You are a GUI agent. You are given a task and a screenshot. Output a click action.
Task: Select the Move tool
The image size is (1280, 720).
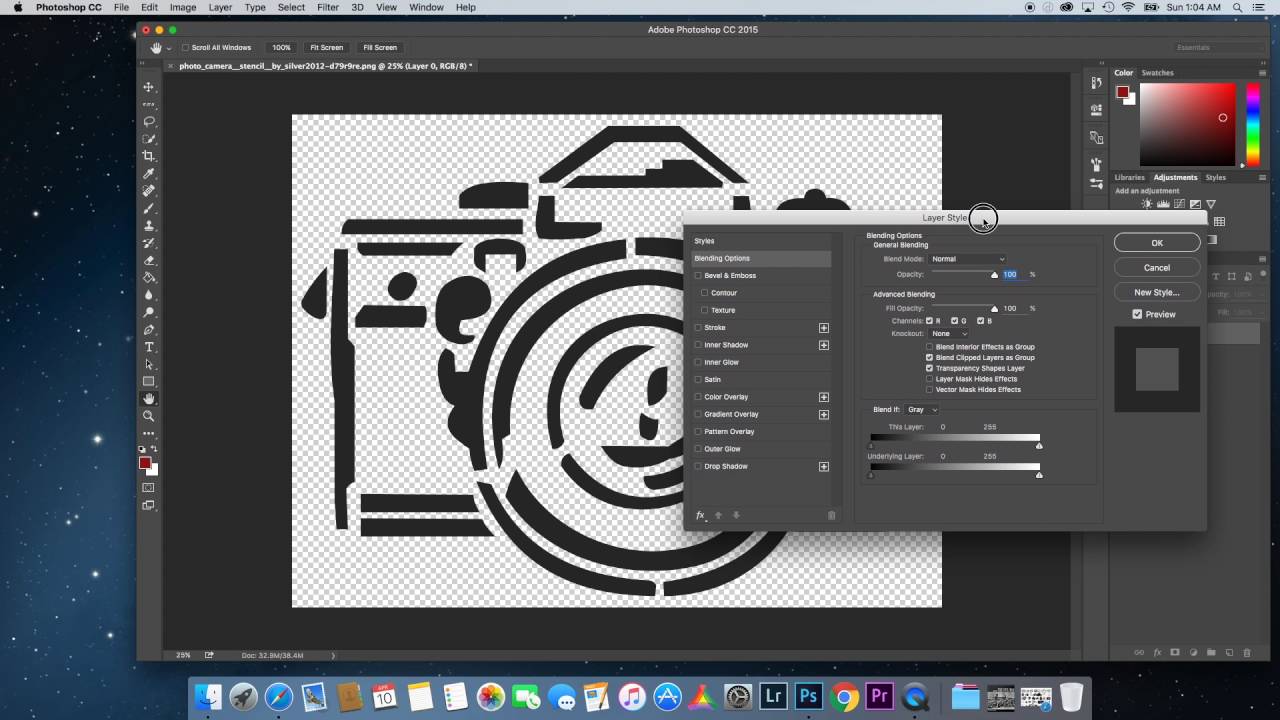tap(149, 87)
